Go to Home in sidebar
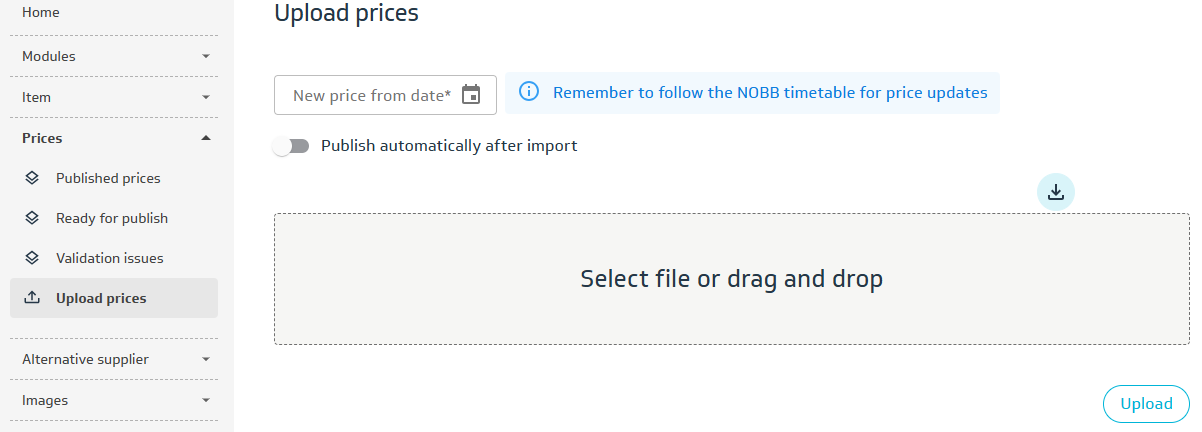 [x=41, y=12]
